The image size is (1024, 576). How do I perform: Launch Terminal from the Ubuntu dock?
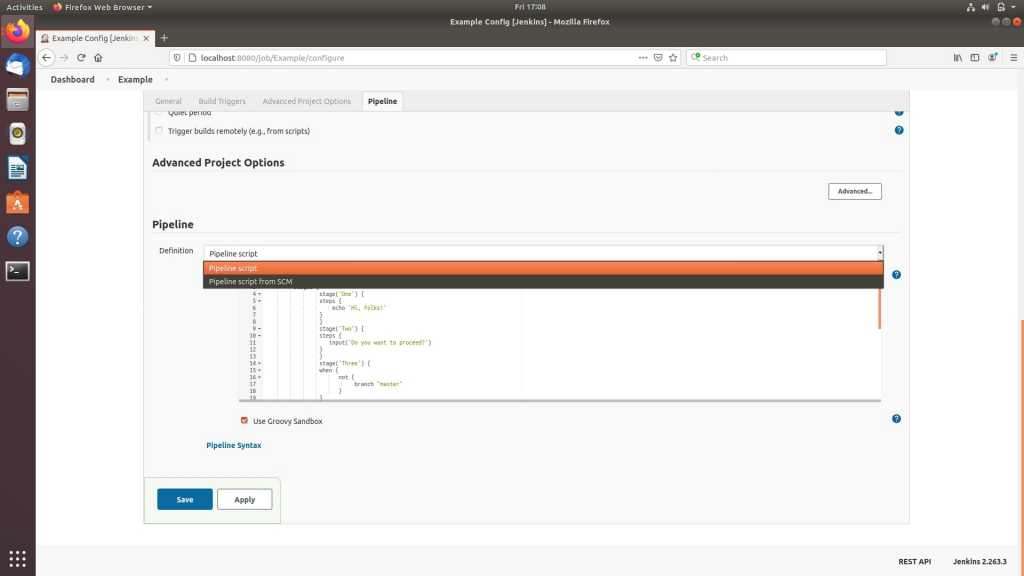point(17,270)
